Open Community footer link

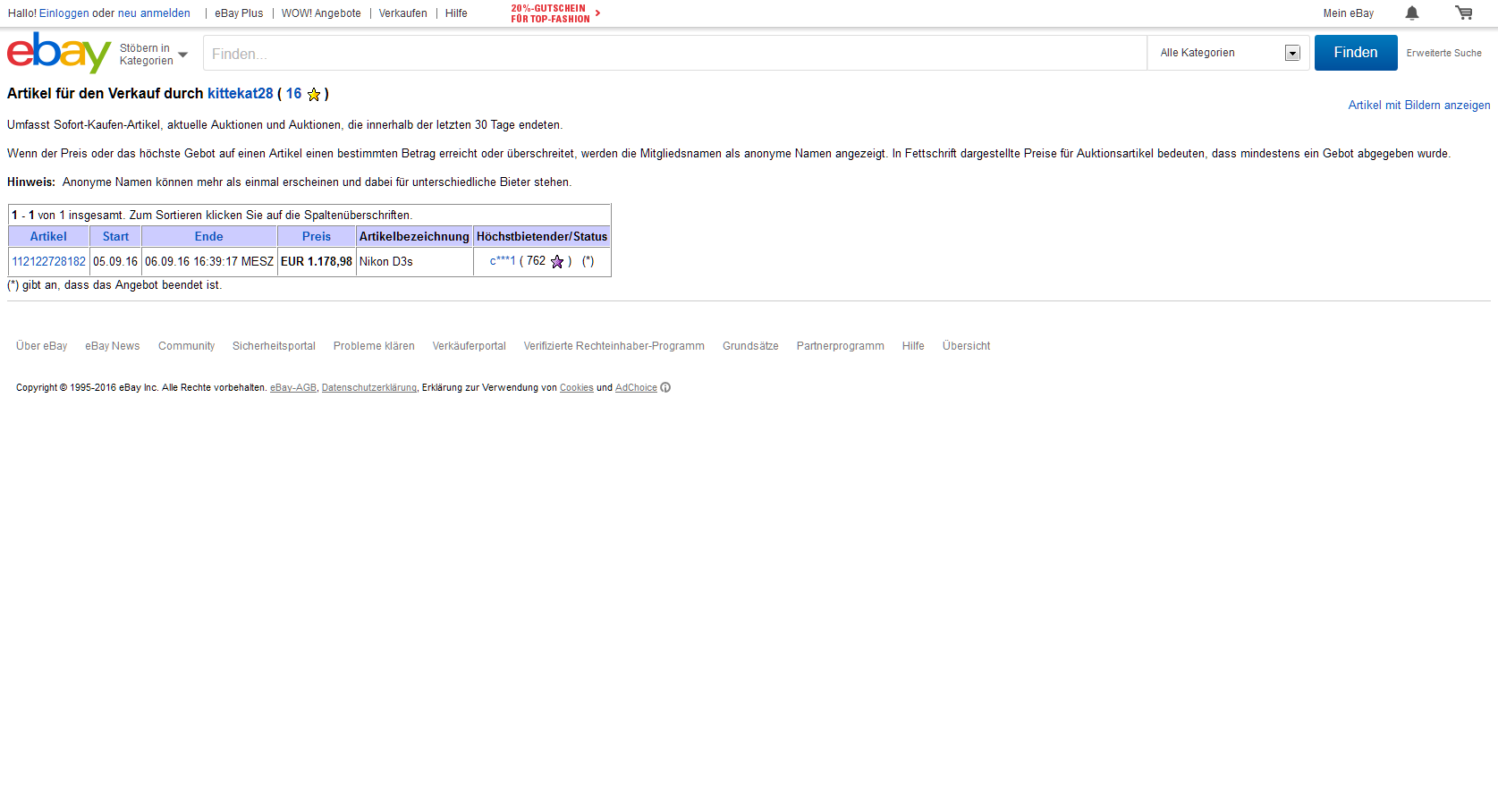coord(186,346)
